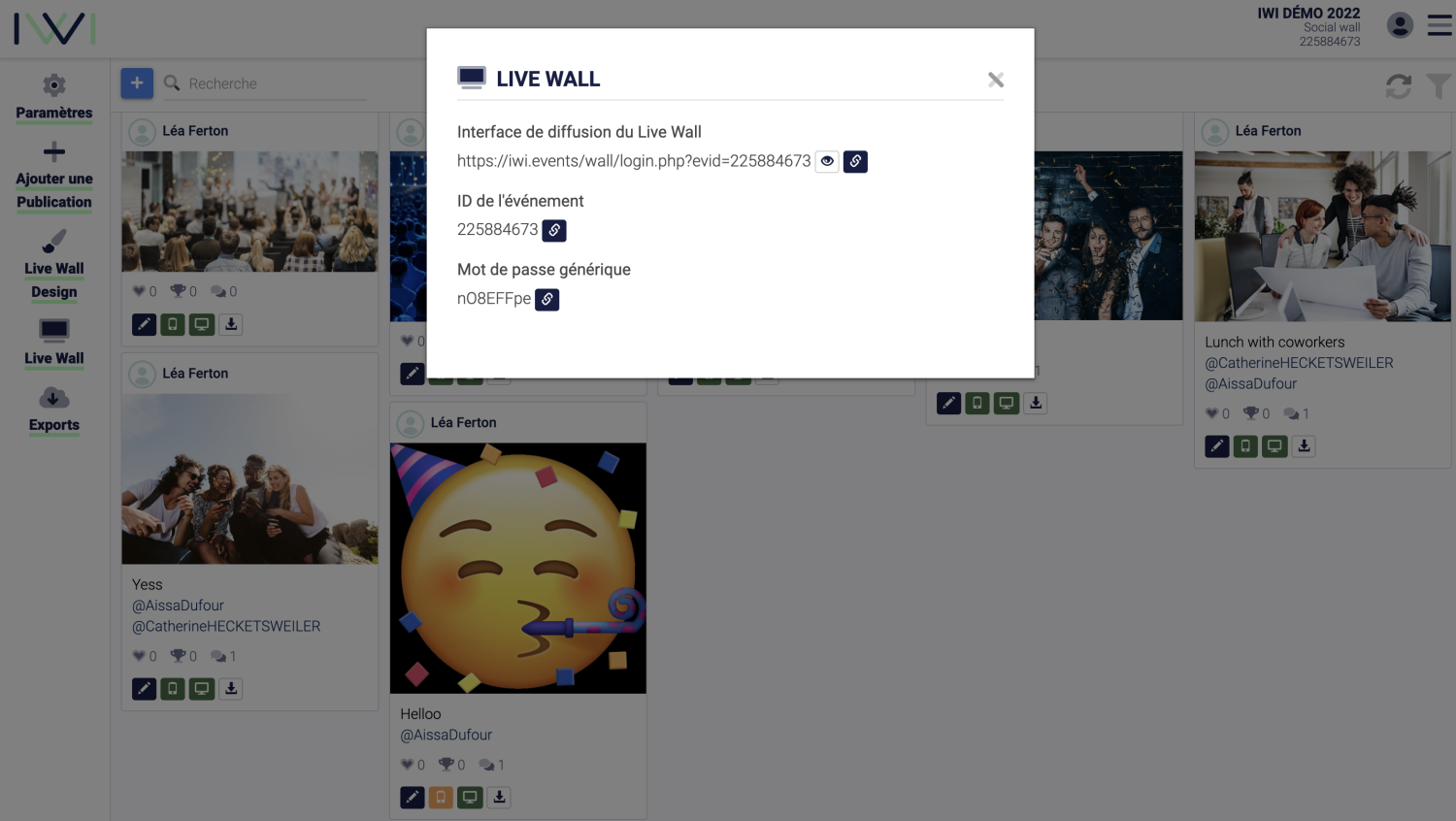Edit the Yess post with pencil icon
This screenshot has width=1456, height=821.
pyautogui.click(x=144, y=689)
